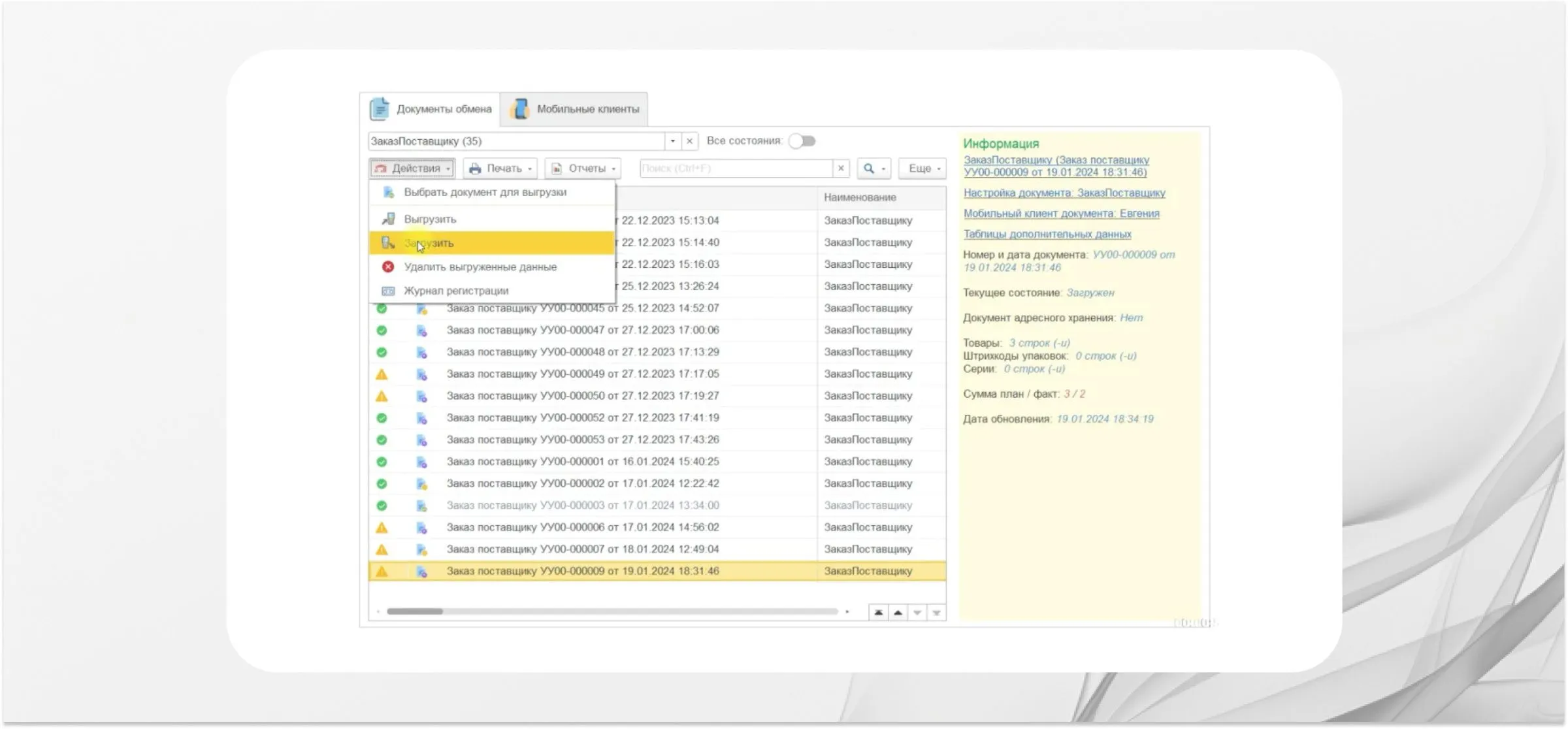Click warning icon of order УУ00-000009
The width and height of the screenshot is (1568, 729).
pyautogui.click(x=382, y=572)
